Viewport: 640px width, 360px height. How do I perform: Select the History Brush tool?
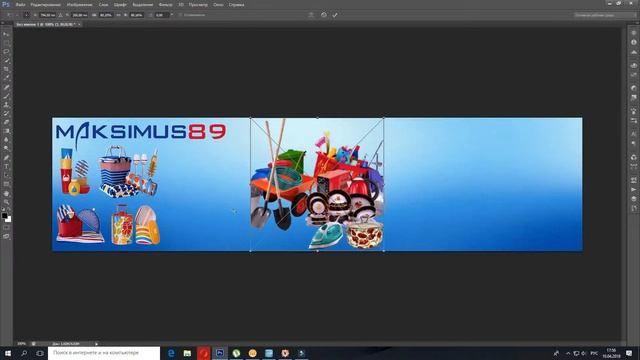[x=6, y=113]
